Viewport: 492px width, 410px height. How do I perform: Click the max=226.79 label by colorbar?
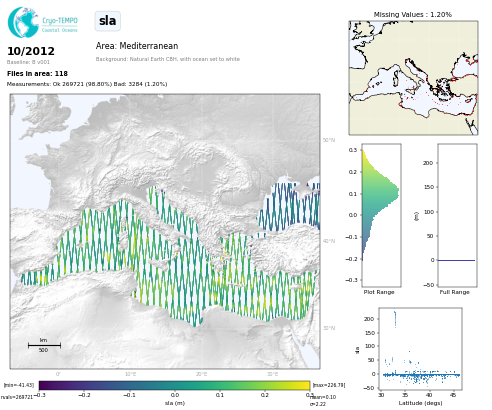(329, 385)
